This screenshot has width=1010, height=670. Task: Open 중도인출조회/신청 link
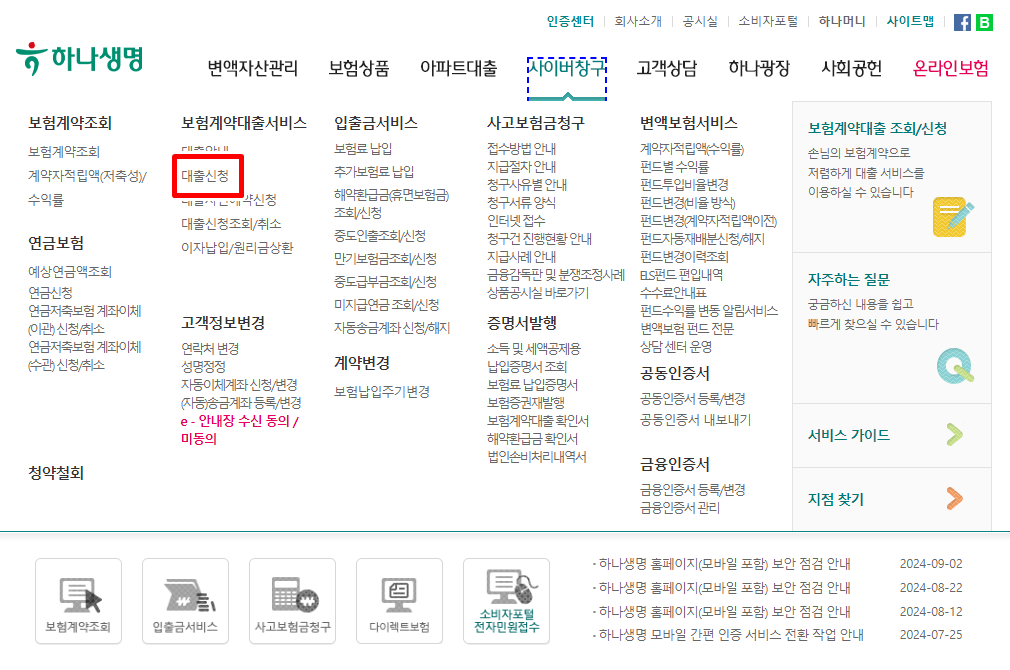[x=379, y=236]
